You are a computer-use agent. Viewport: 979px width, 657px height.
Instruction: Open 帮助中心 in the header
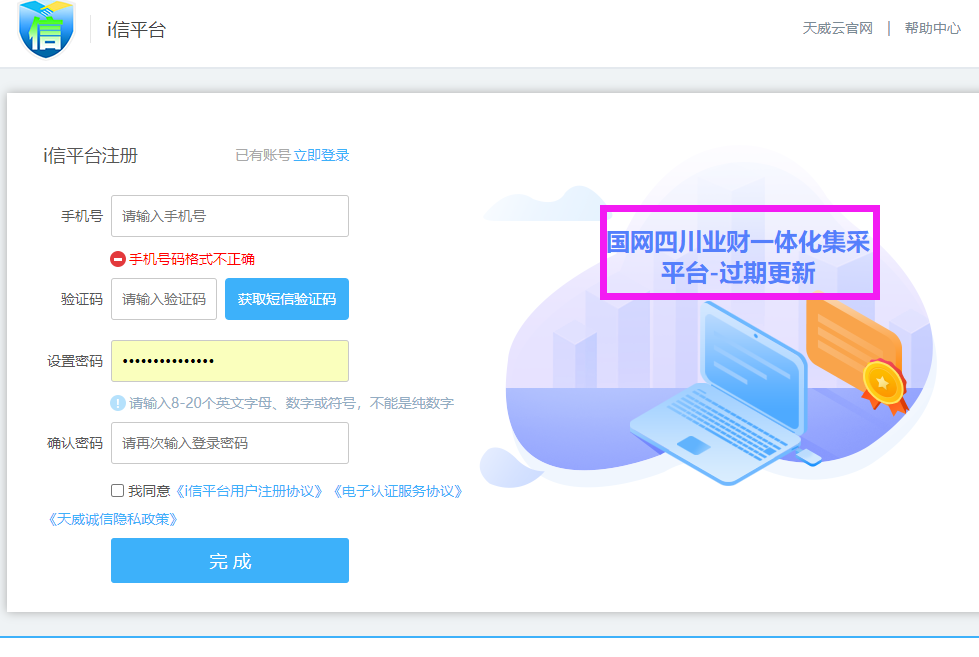point(932,28)
